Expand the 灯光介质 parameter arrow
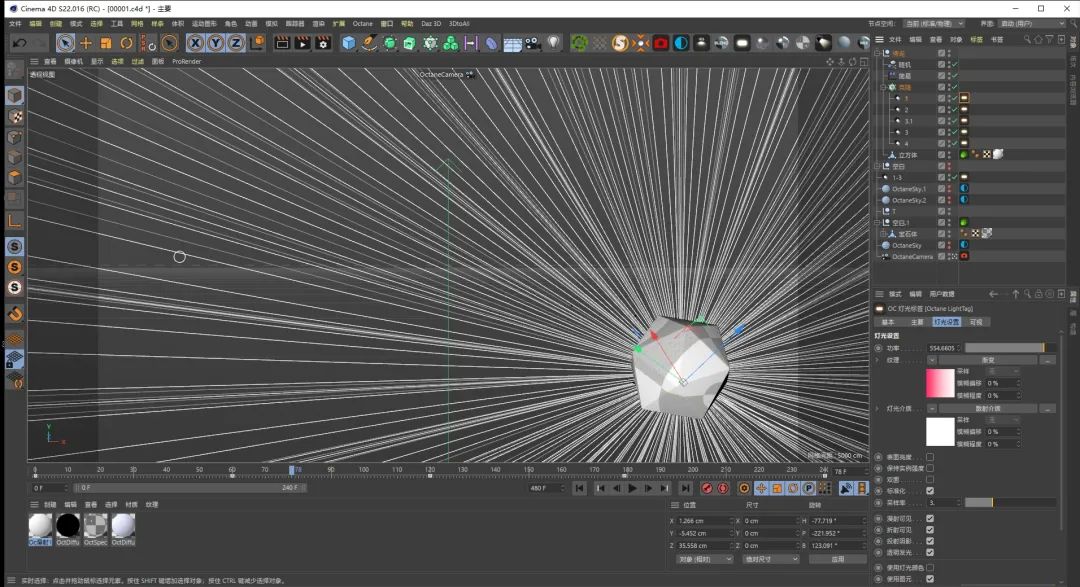Image resolution: width=1080 pixels, height=587 pixels. tap(878, 409)
